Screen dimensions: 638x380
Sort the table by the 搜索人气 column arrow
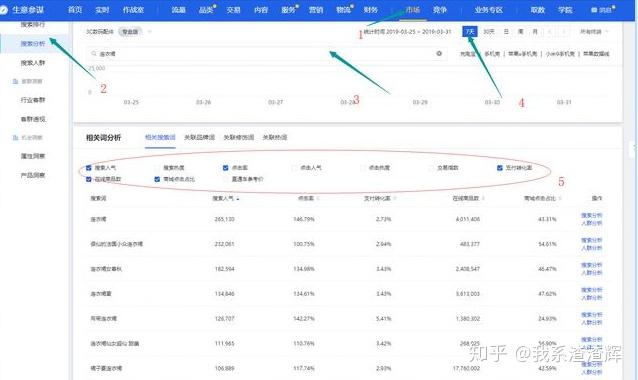pyautogui.click(x=238, y=199)
